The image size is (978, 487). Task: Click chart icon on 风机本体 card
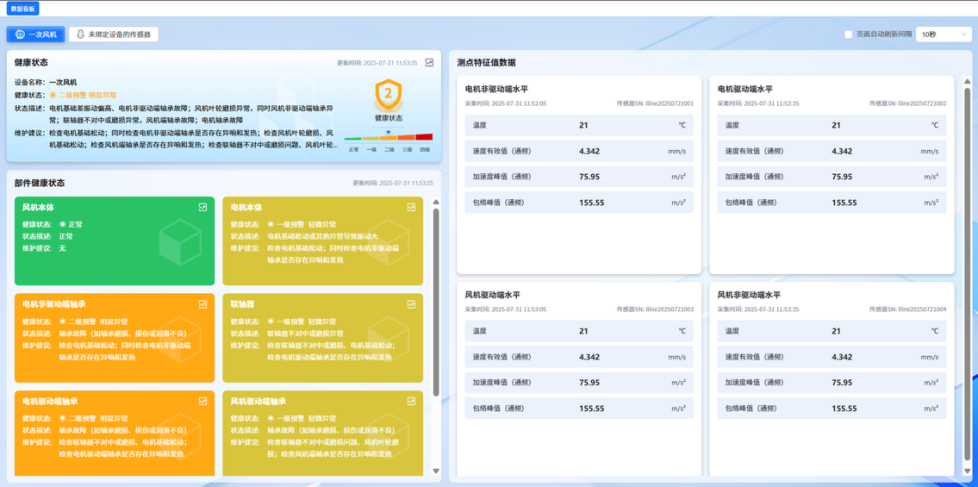203,207
